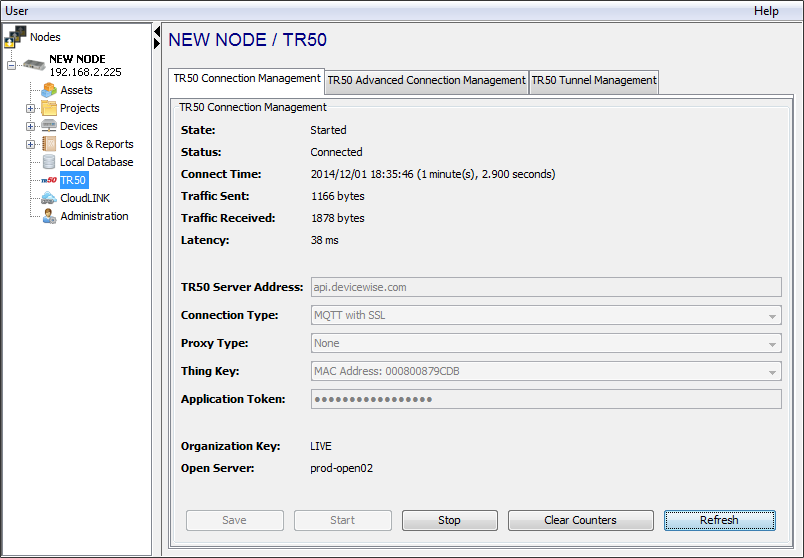Click the 'LIVE' organization key value

pyautogui.click(x=321, y=446)
